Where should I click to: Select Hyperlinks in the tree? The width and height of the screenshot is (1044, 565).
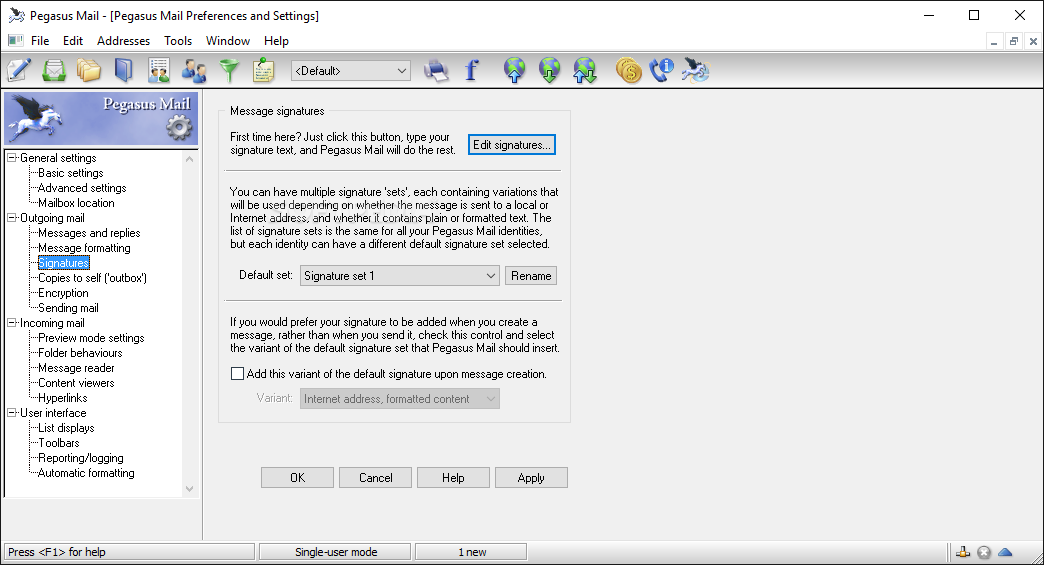coord(63,398)
